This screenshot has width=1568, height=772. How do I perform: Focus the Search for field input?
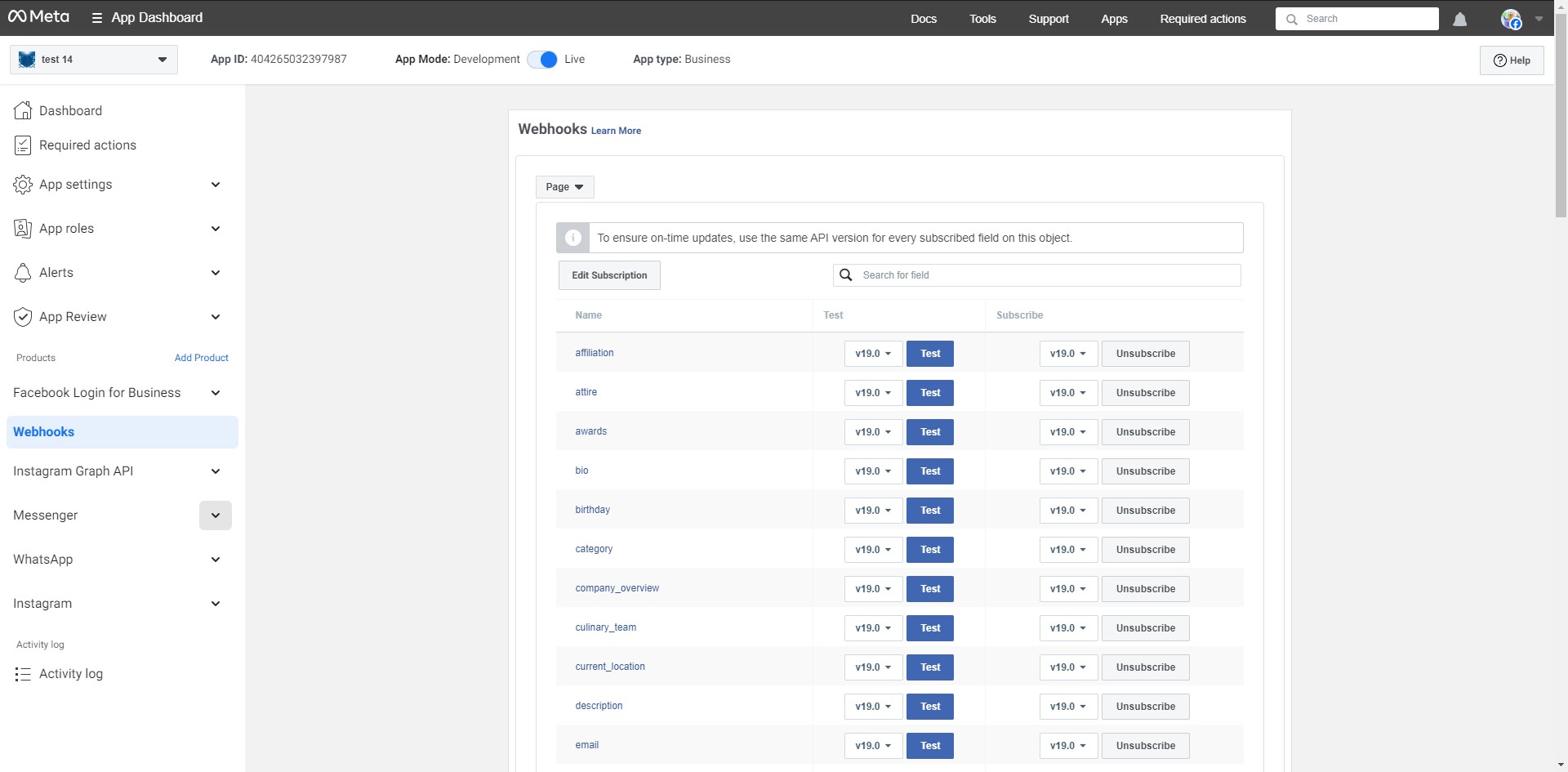[1045, 275]
